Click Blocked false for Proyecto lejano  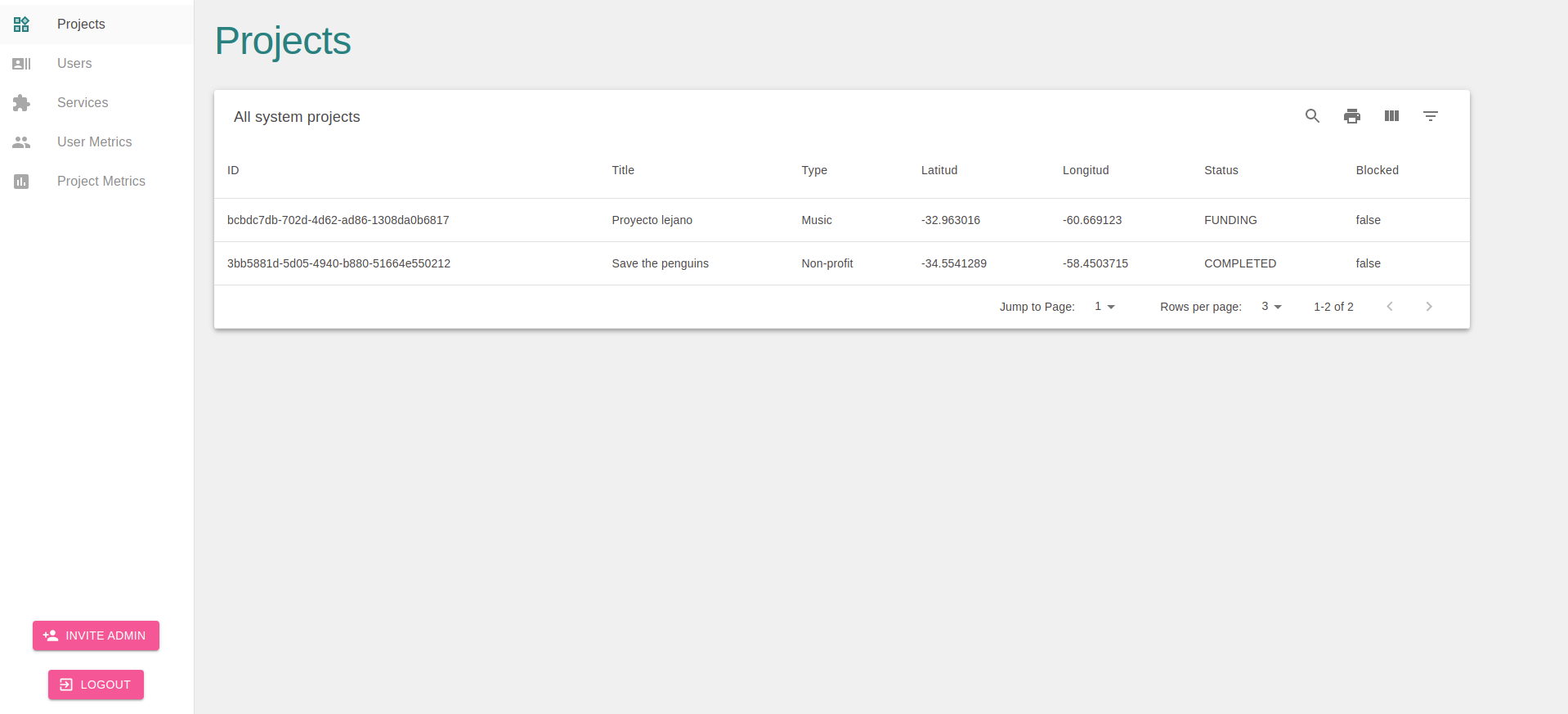1369,220
